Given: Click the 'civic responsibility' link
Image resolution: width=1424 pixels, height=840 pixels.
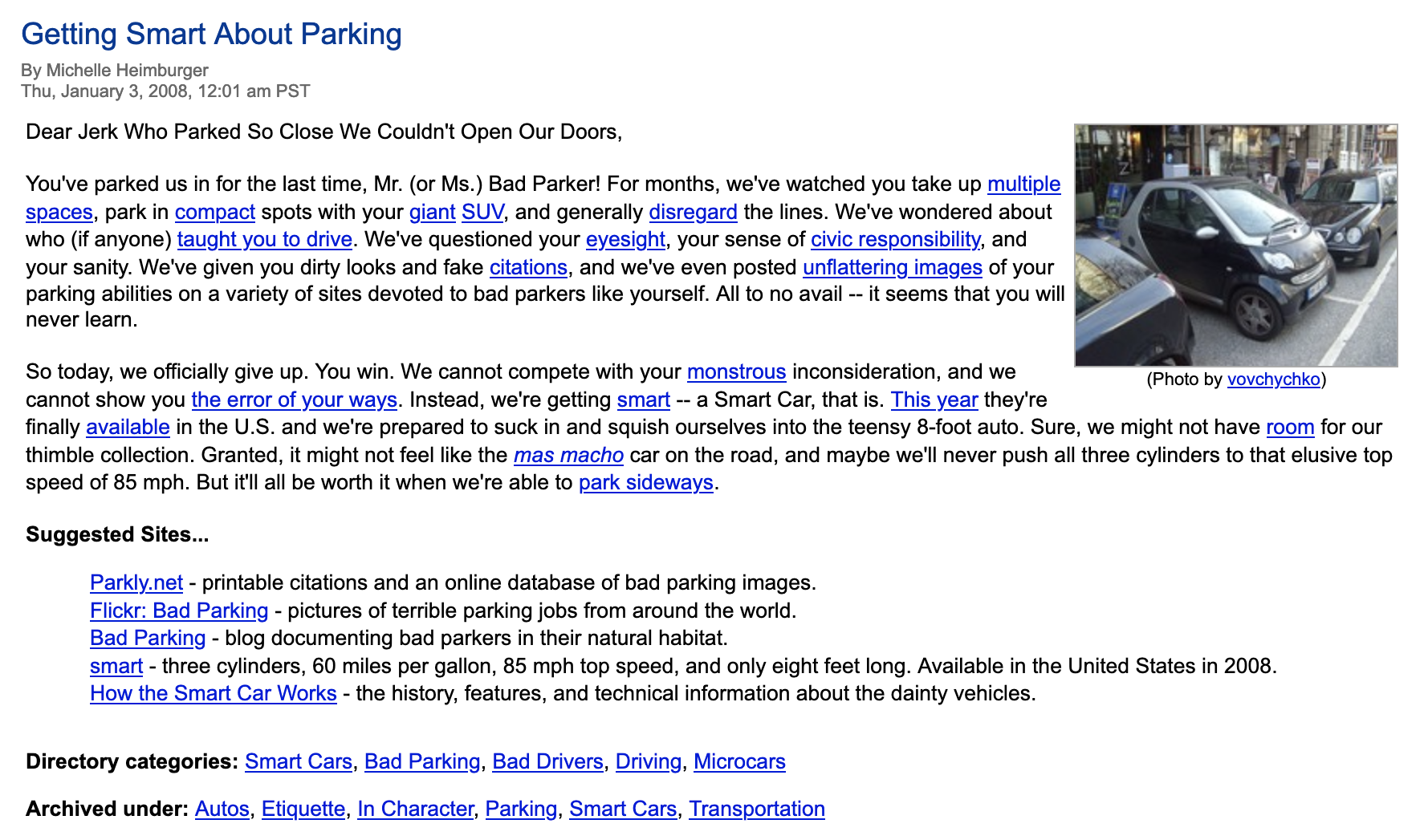Looking at the screenshot, I should coord(895,239).
